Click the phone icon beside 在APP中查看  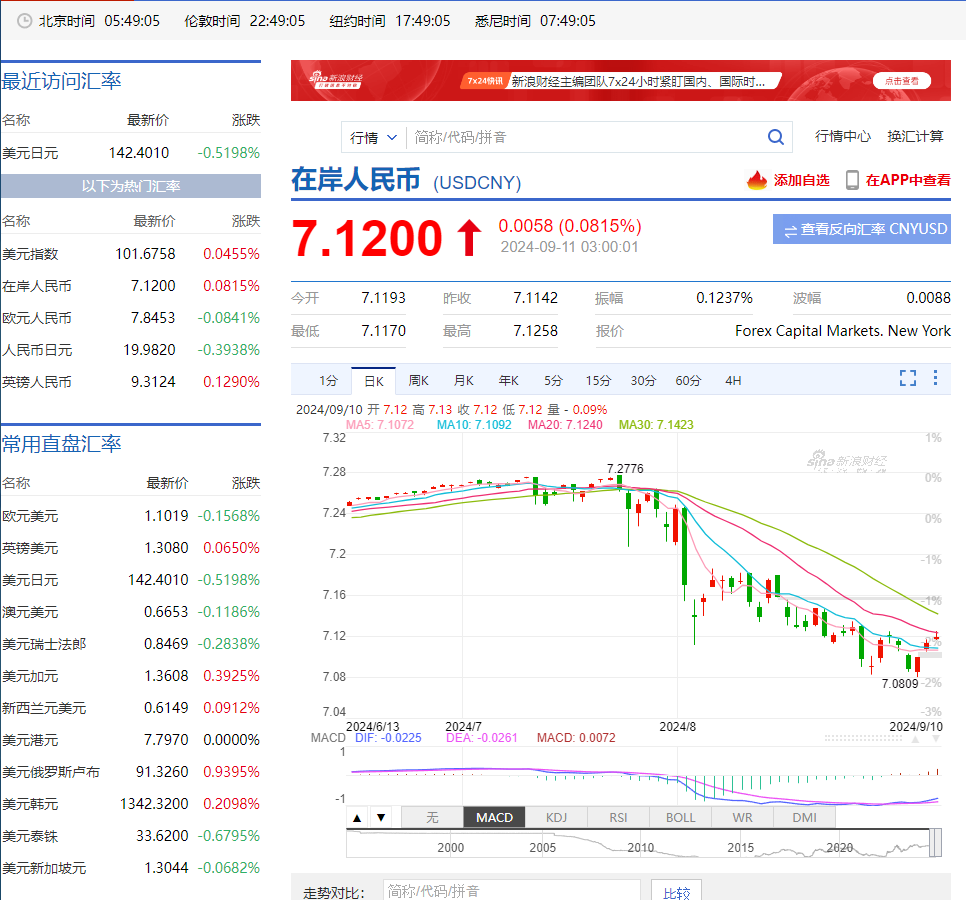click(852, 180)
